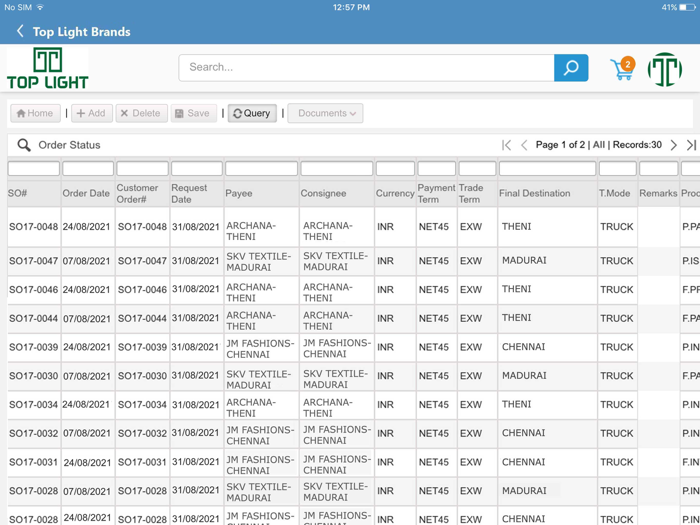Sort by Order Date column header
The height and width of the screenshot is (525, 700).
[x=86, y=193]
